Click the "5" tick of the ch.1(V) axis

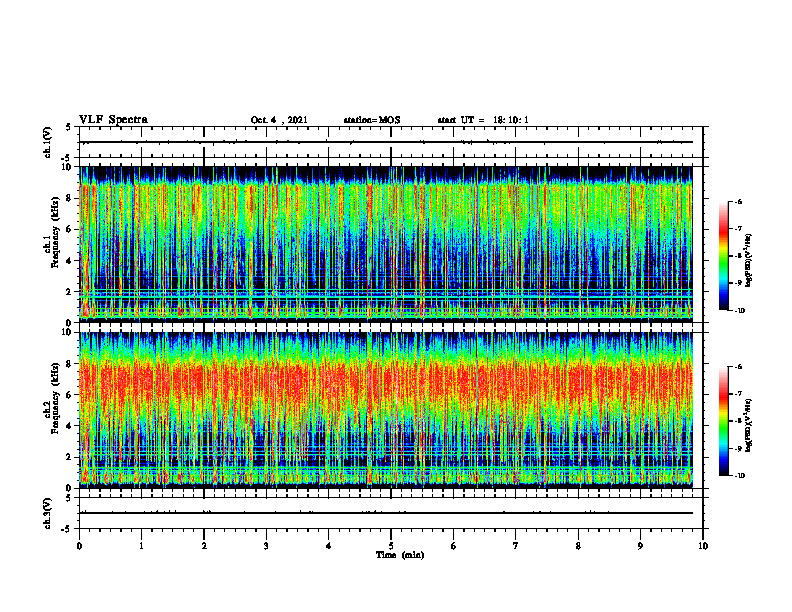(x=69, y=128)
